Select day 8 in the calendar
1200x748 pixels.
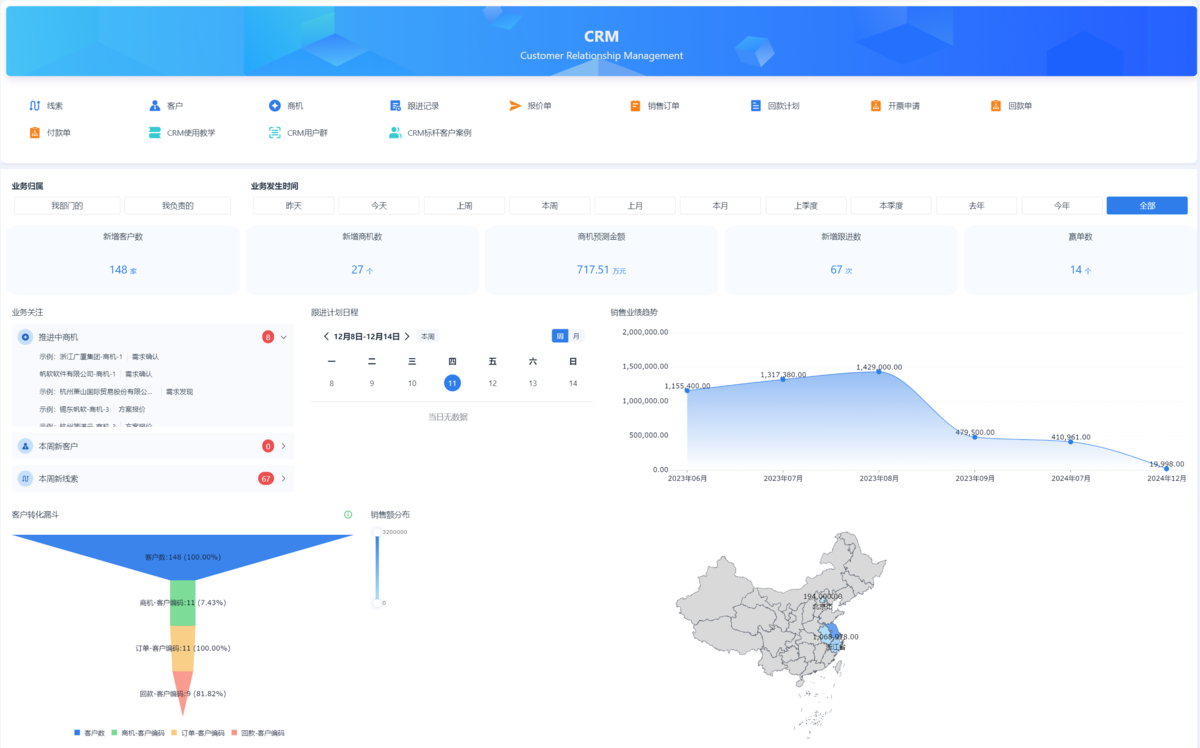331,383
